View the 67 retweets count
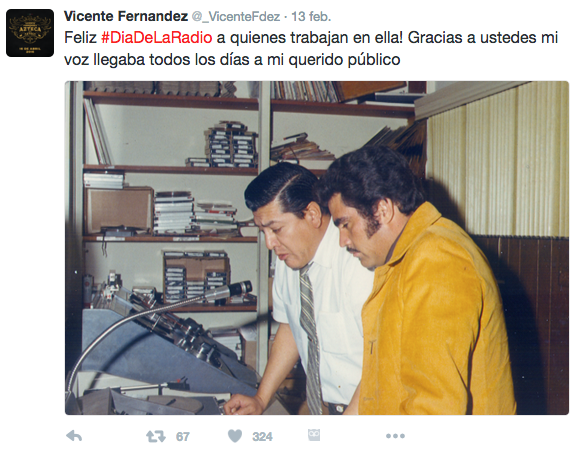 pyautogui.click(x=183, y=437)
